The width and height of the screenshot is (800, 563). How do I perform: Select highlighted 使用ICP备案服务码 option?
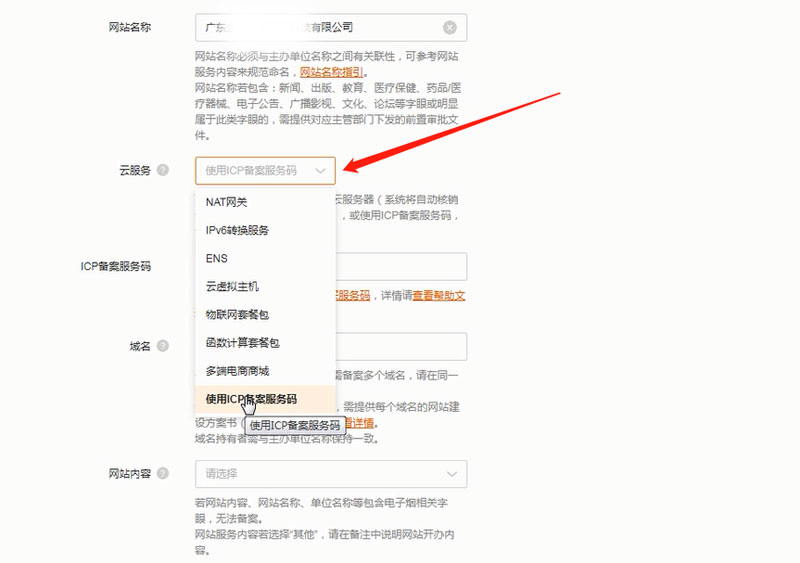pyautogui.click(x=251, y=399)
